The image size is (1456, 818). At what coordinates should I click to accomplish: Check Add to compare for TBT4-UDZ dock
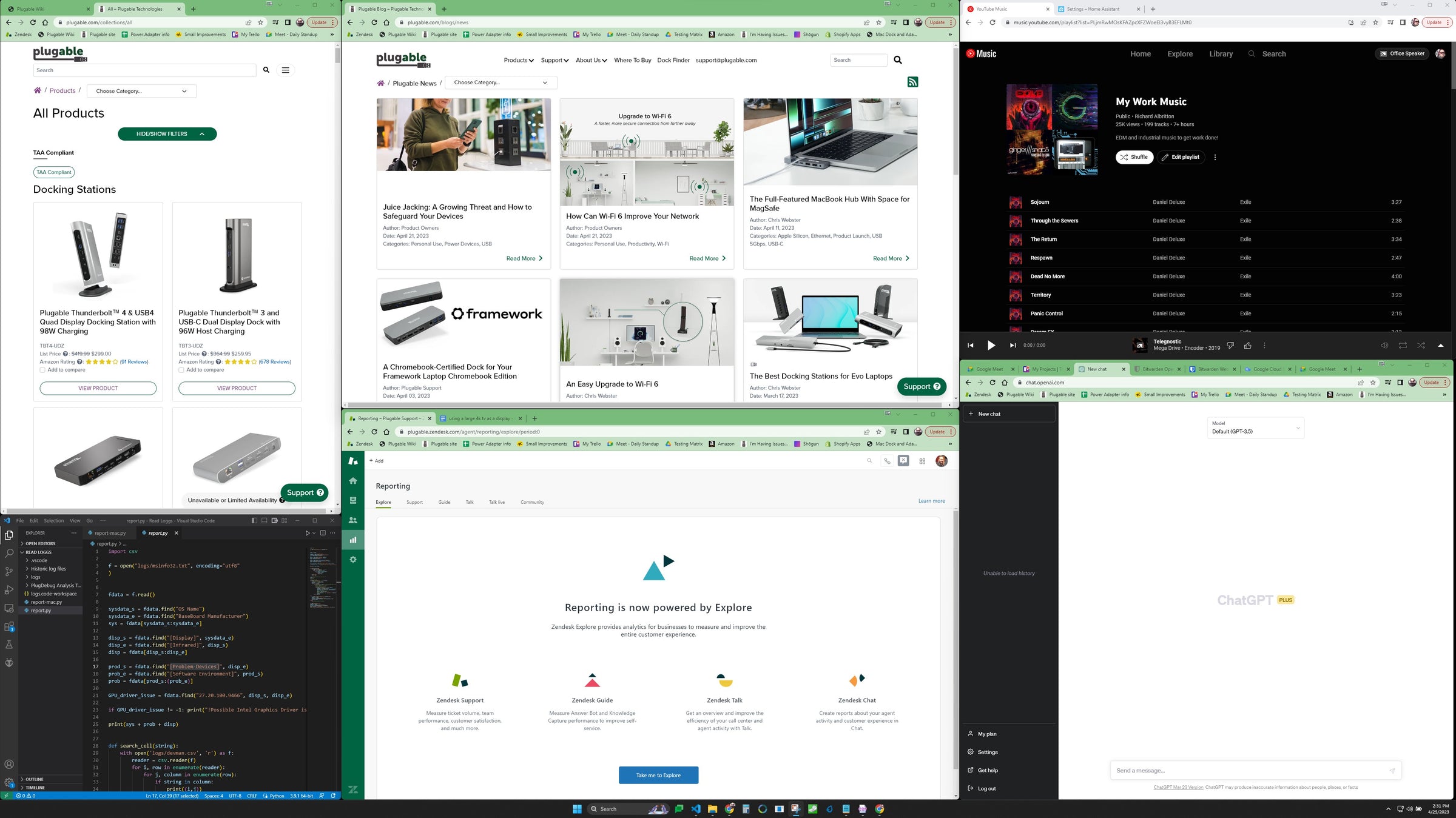[x=42, y=370]
